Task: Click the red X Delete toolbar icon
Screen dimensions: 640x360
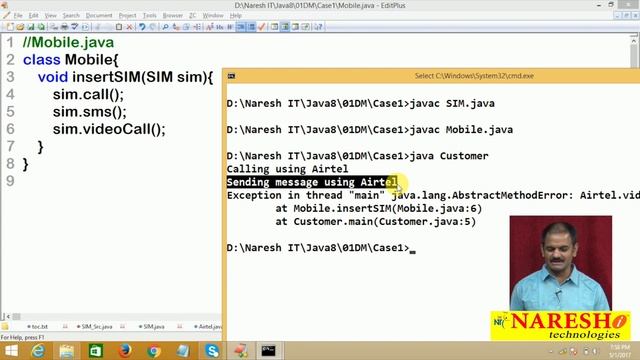Action: tap(129, 27)
